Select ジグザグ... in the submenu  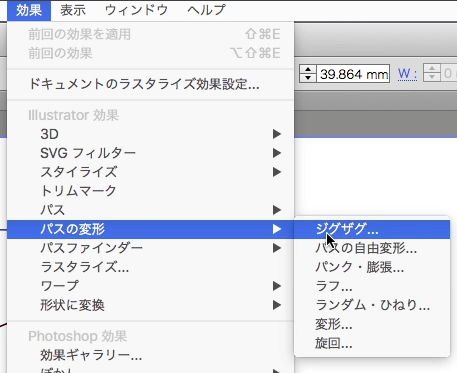tap(372, 229)
